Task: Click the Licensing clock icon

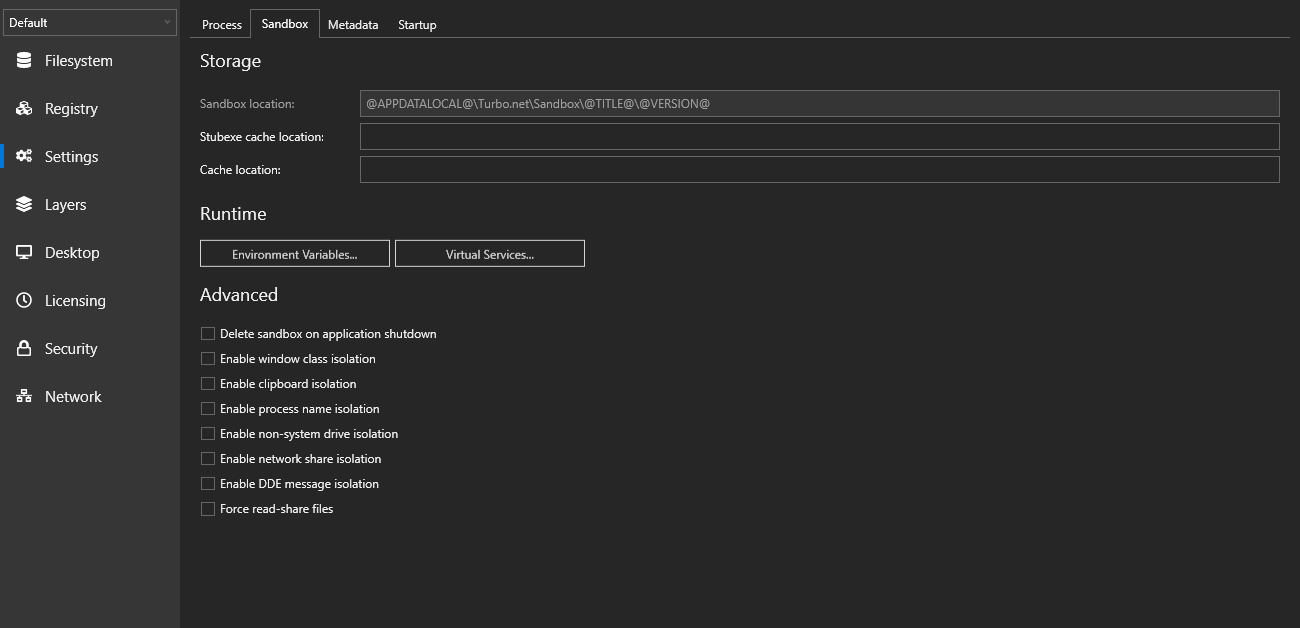Action: (24, 301)
